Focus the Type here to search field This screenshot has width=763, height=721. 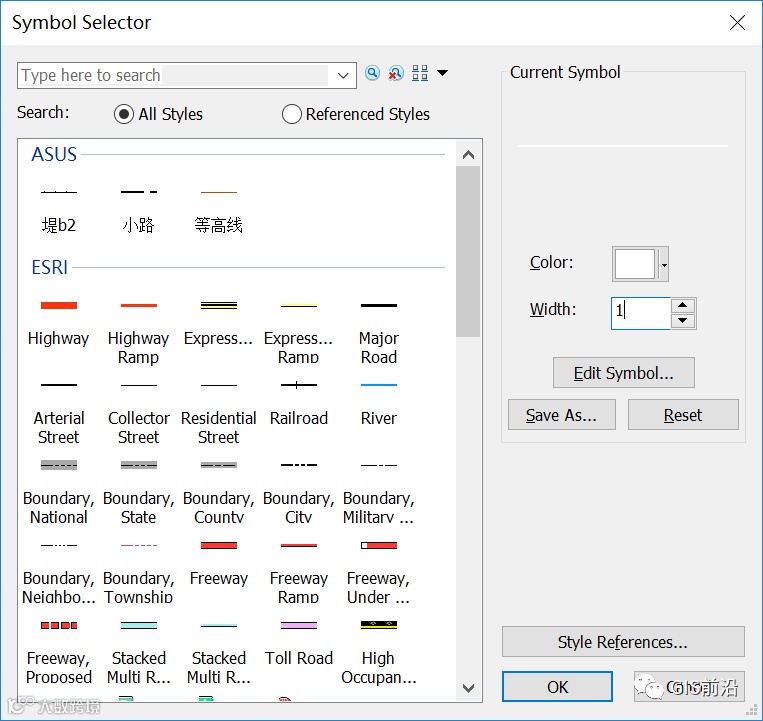174,75
